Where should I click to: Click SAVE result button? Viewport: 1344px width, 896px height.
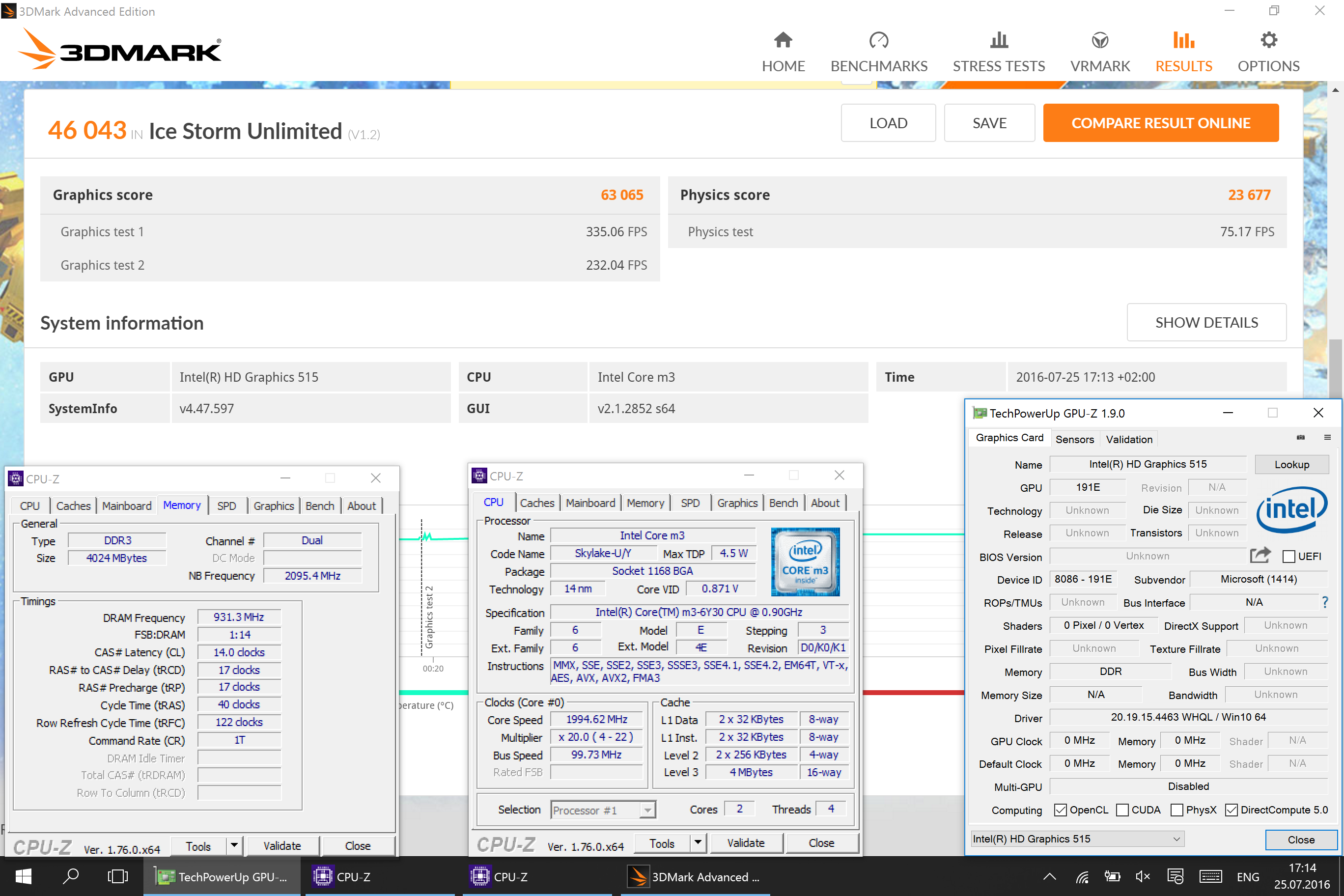click(989, 123)
